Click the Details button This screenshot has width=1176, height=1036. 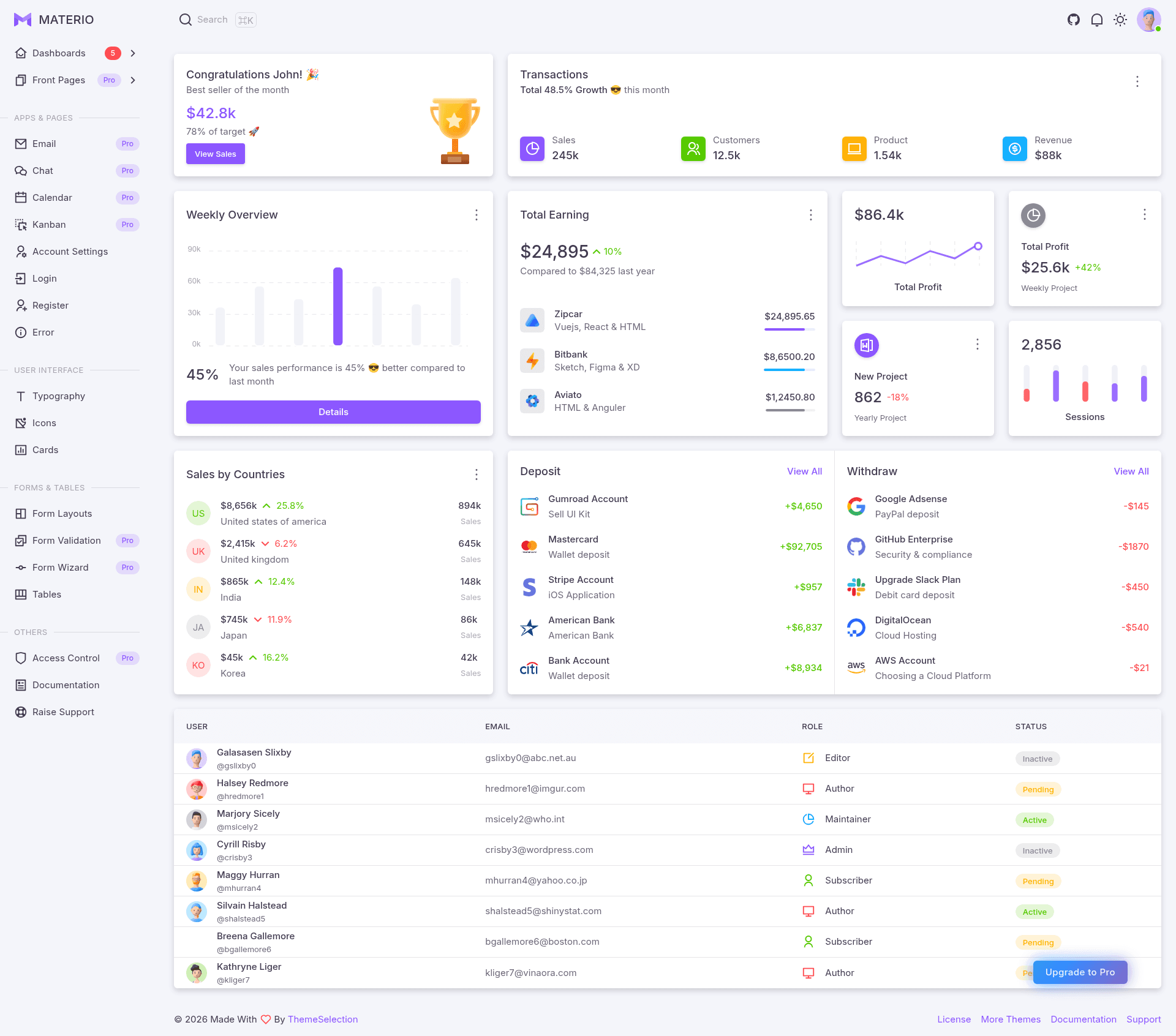[x=333, y=412]
